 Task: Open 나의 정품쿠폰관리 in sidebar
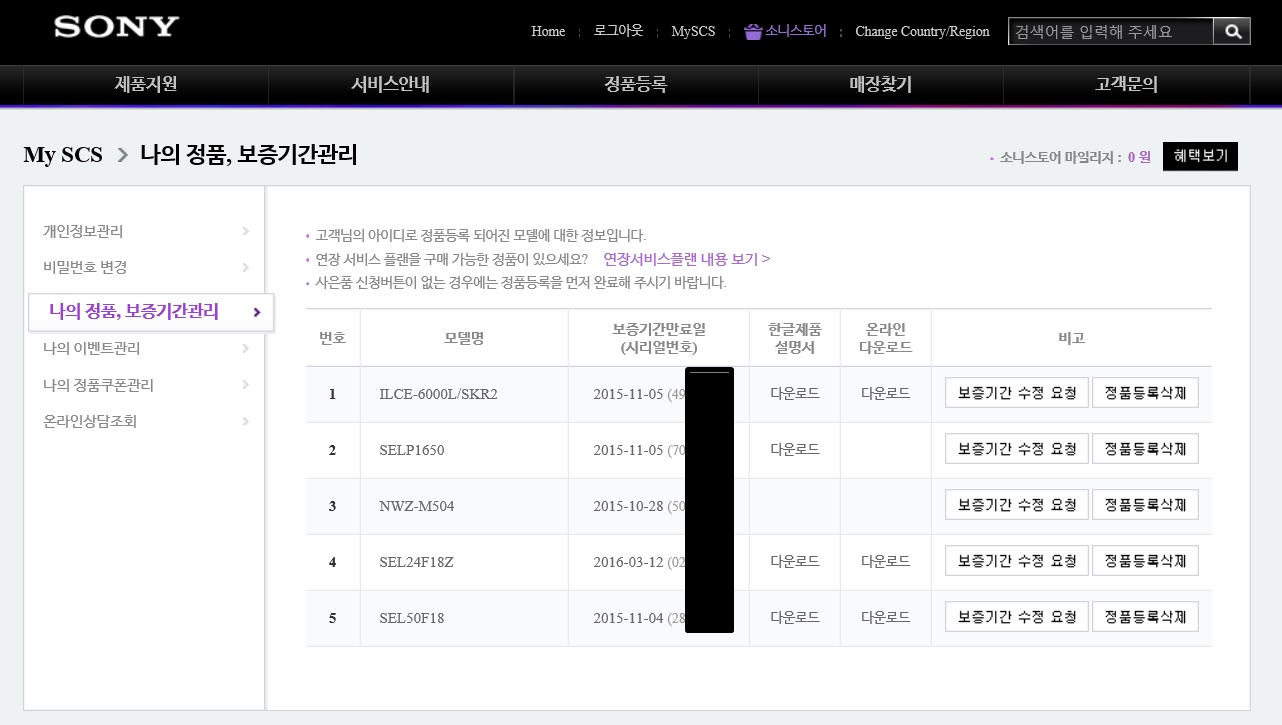[x=98, y=385]
